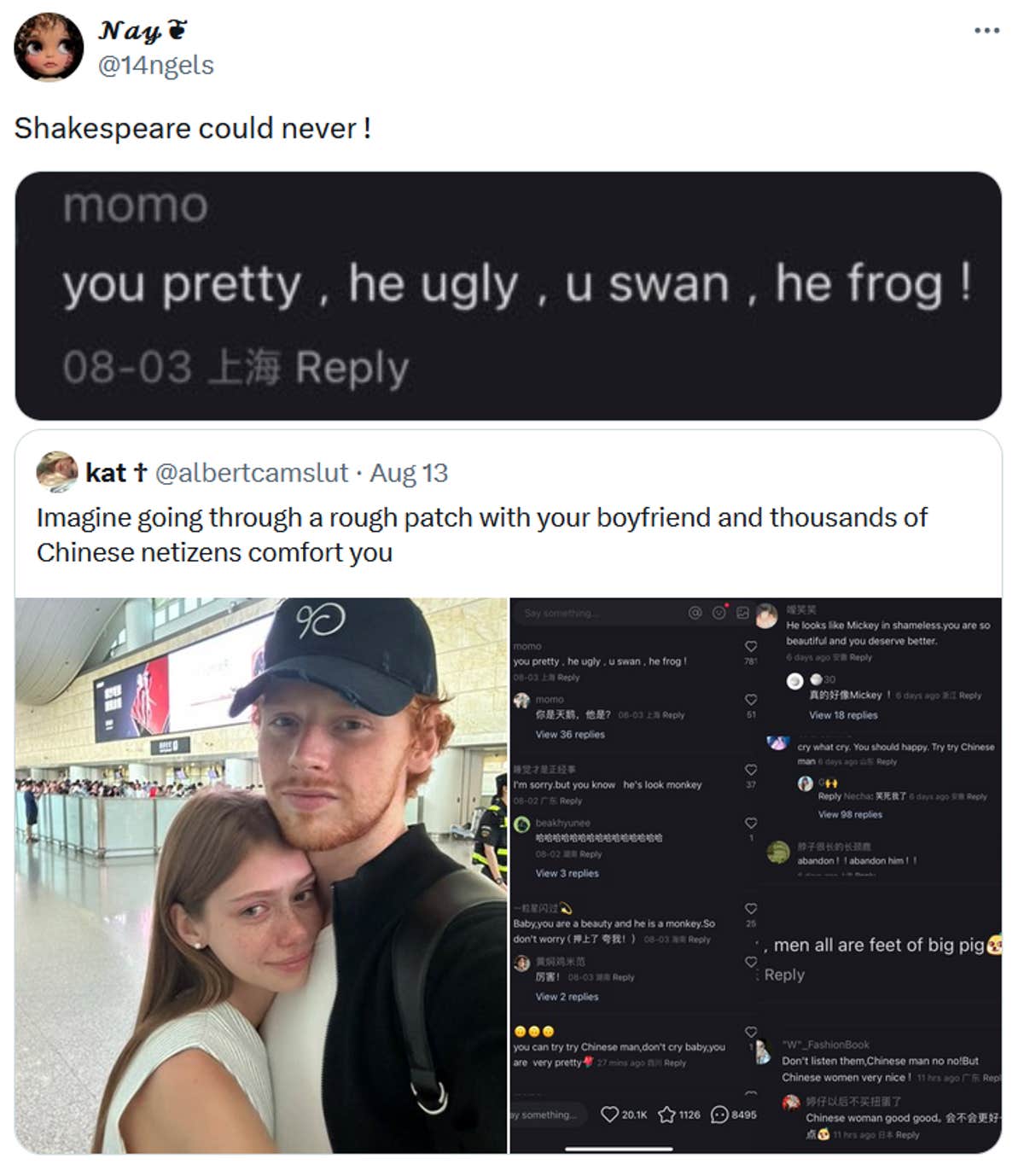Tap the heart beside beakhyunee's laughing reply

point(750,823)
